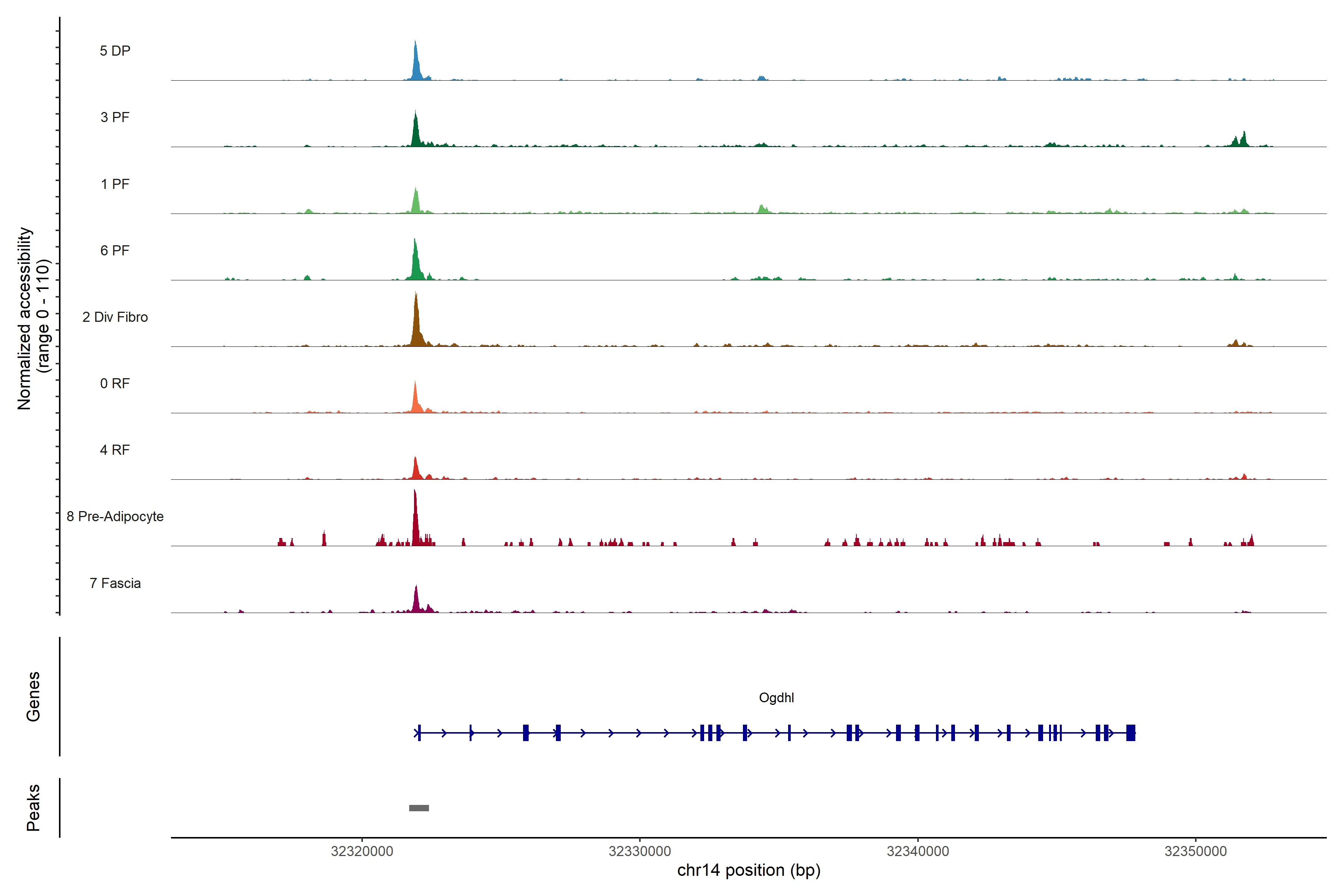Click the 4 RF track label
This screenshot has width=1344, height=896.
pyautogui.click(x=115, y=450)
